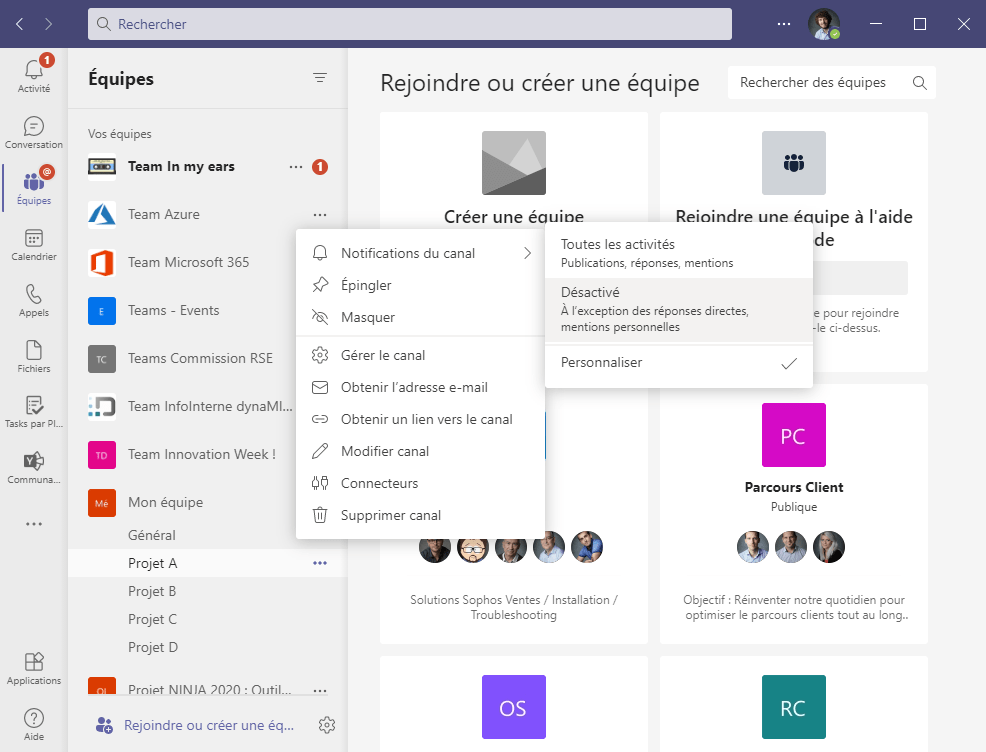Screen dimensions: 986x752
Task: Click the Rechercher search box
Action: [409, 24]
